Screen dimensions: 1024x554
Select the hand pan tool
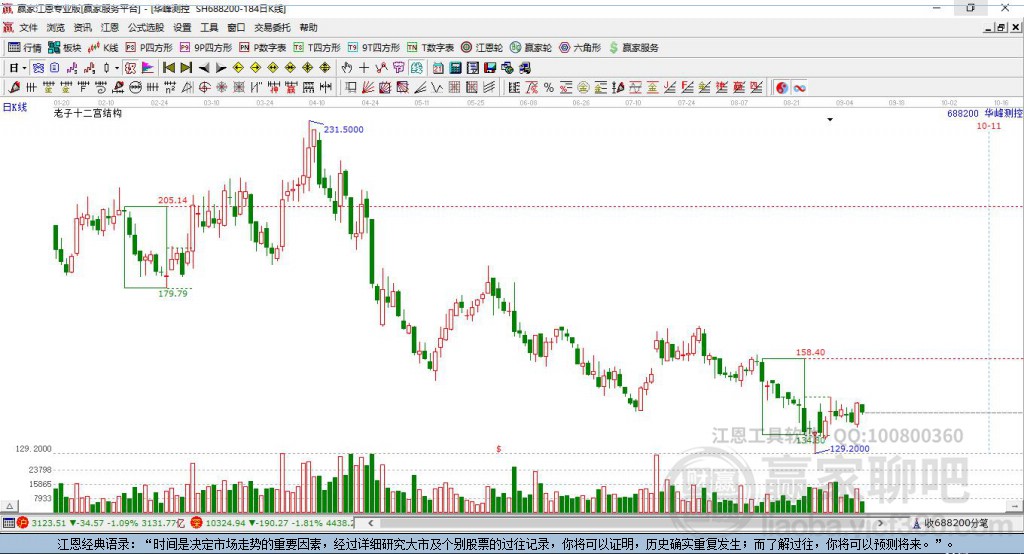coord(347,68)
